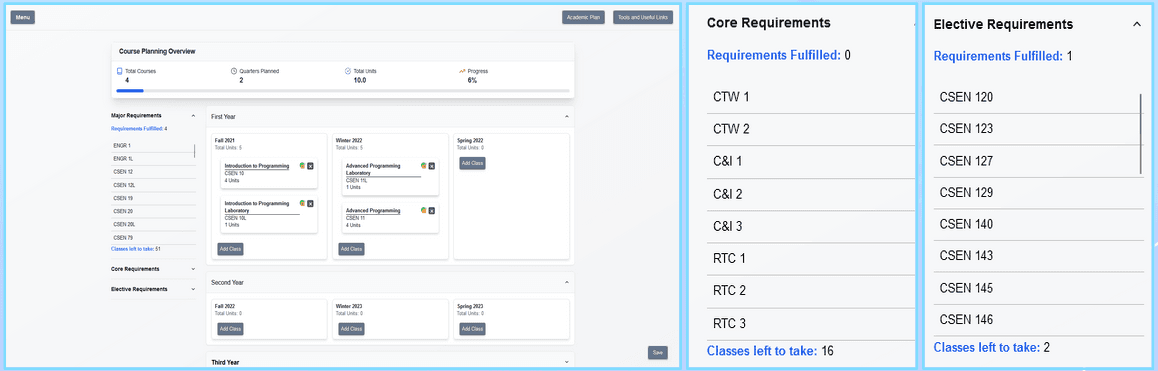Open the Introduction to Programming CSEN 10 title
The height and width of the screenshot is (371, 1158).
click(256, 166)
